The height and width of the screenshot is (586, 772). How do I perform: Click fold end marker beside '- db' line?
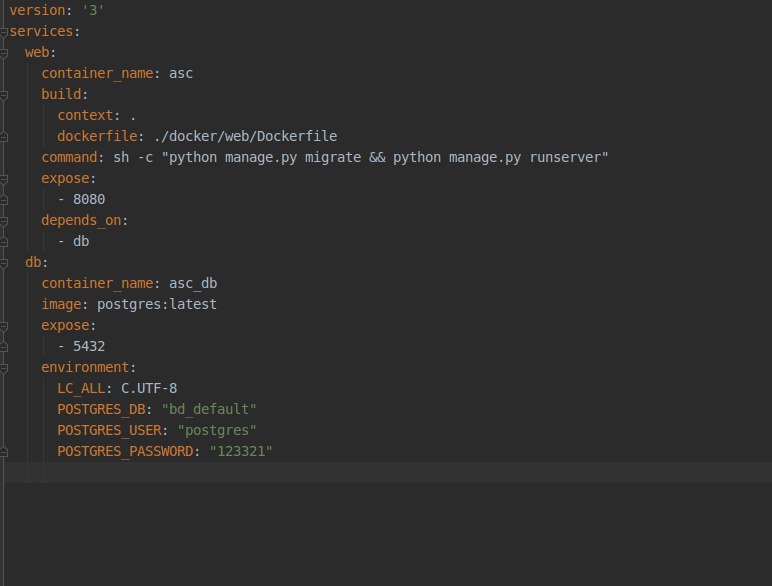click(x=4, y=242)
